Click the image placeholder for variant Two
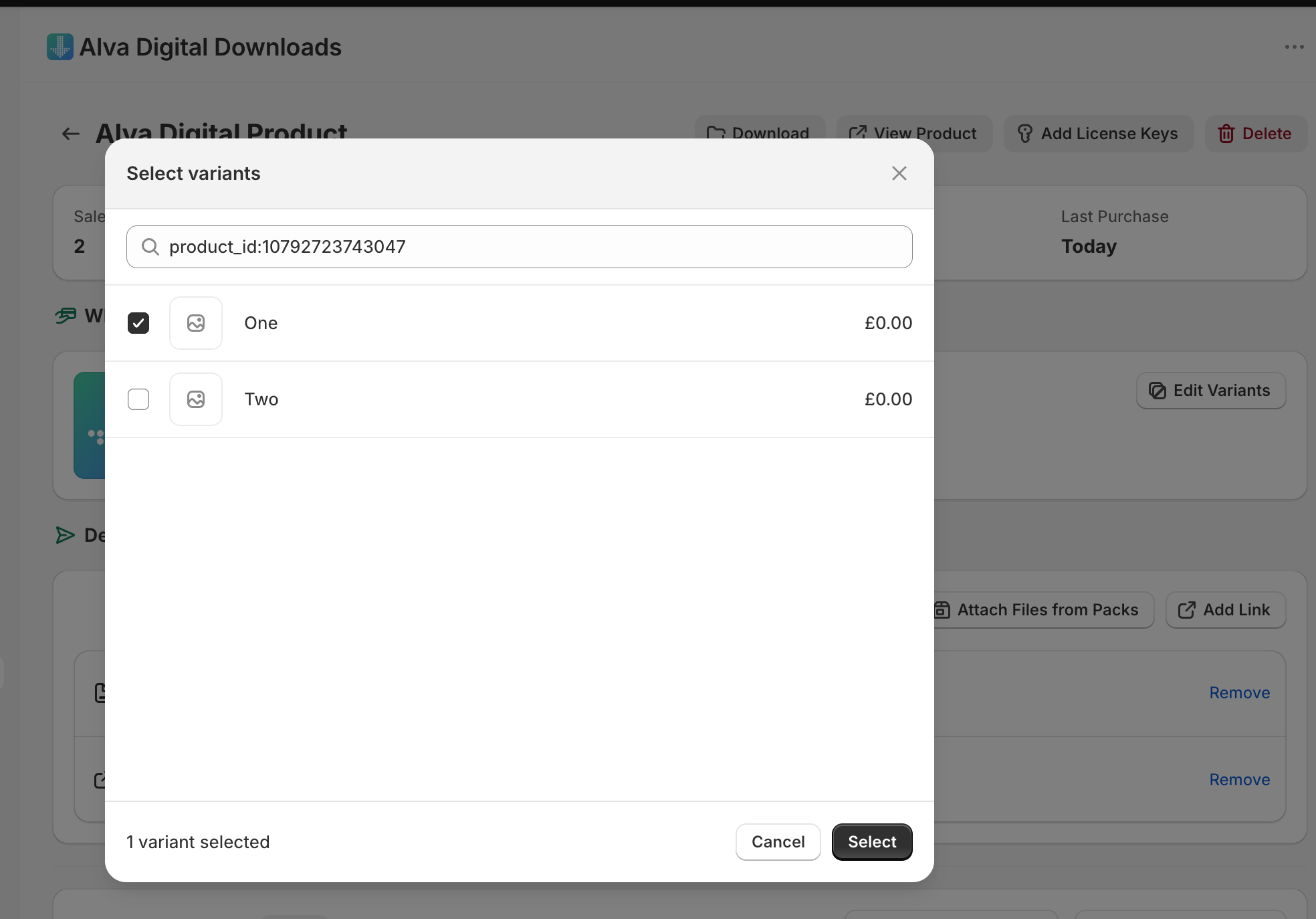Image resolution: width=1316 pixels, height=919 pixels. click(x=196, y=399)
